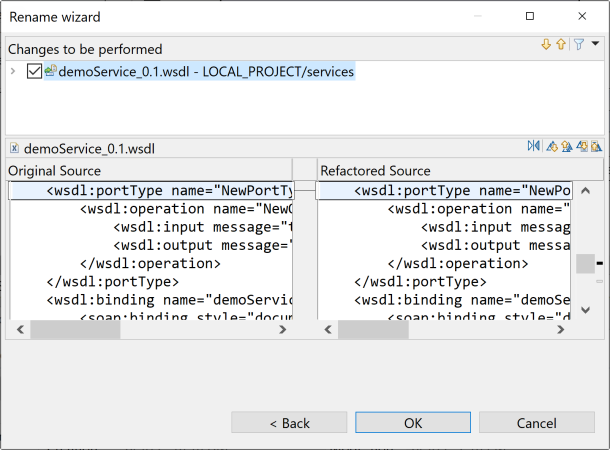This screenshot has height=450, width=610.
Task: Uncheck the demoService_0.1.wsdl change checkbox
Action: click(35, 72)
